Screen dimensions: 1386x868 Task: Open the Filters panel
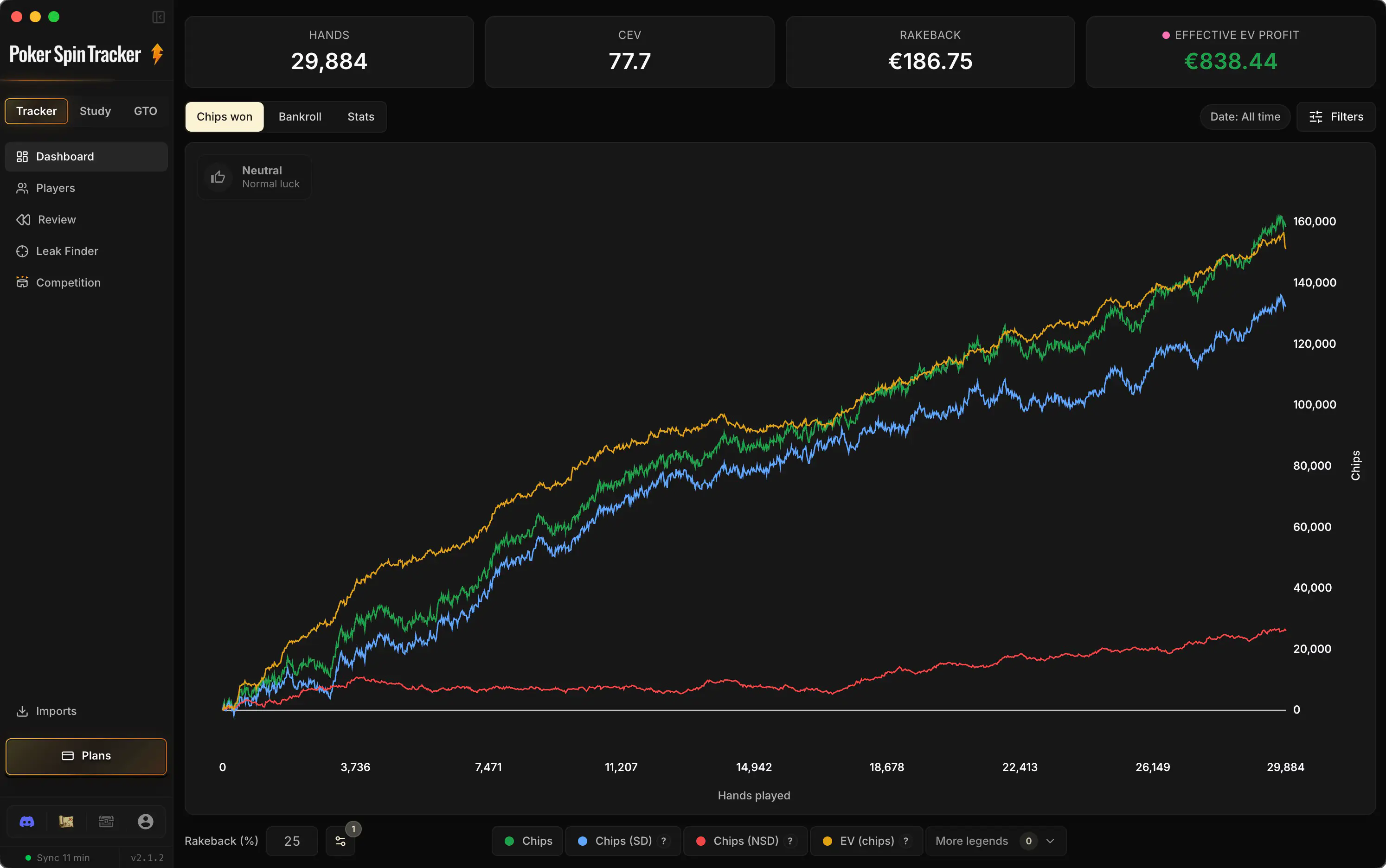coord(1336,117)
